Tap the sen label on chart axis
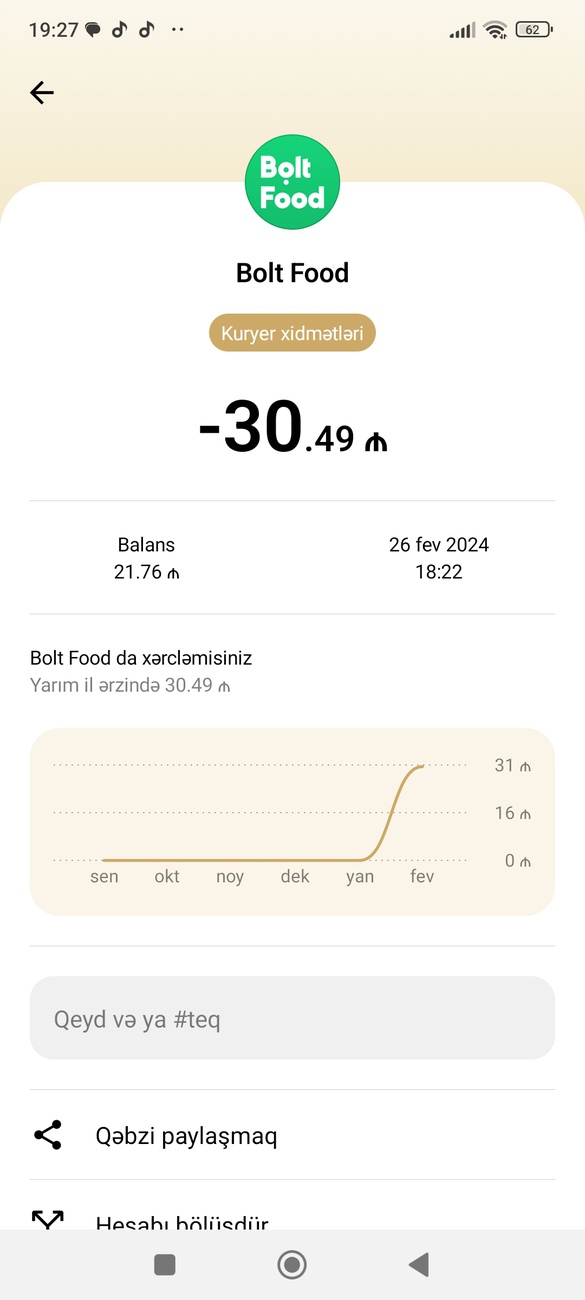Screen dimensions: 585x1300 pyautogui.click(x=104, y=877)
